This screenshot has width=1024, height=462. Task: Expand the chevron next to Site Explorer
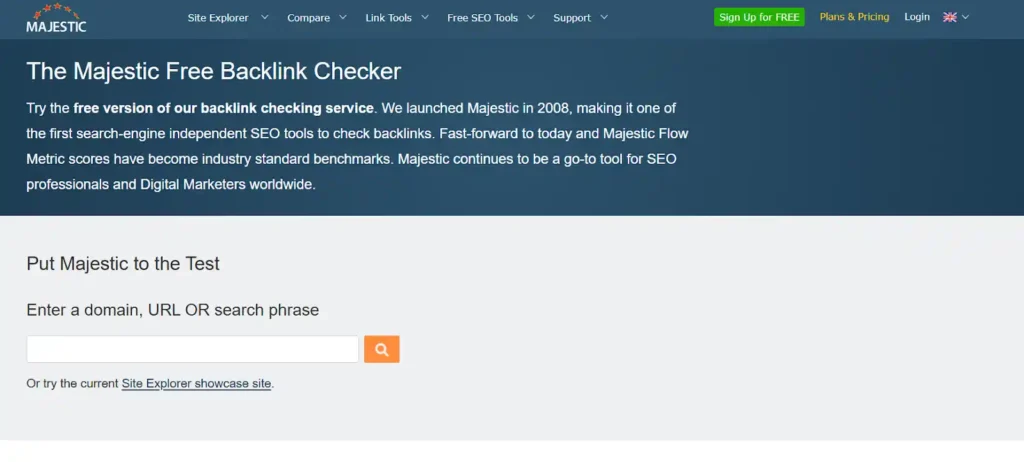point(264,18)
